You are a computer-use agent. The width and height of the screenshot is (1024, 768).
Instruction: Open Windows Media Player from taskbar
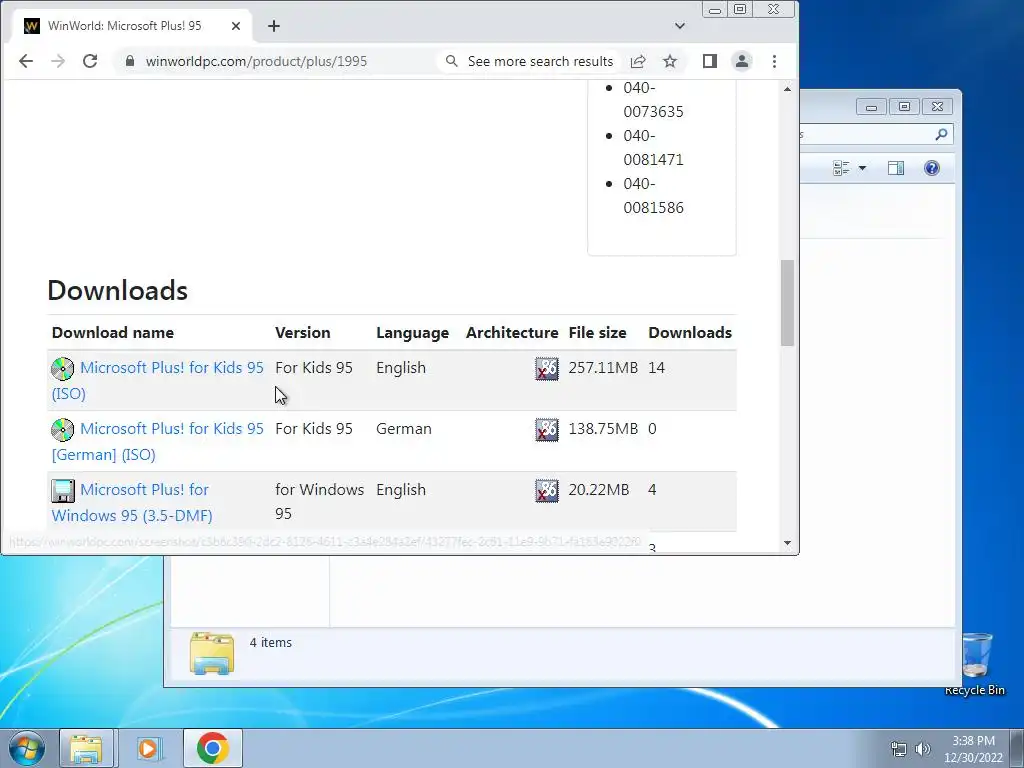[148, 748]
